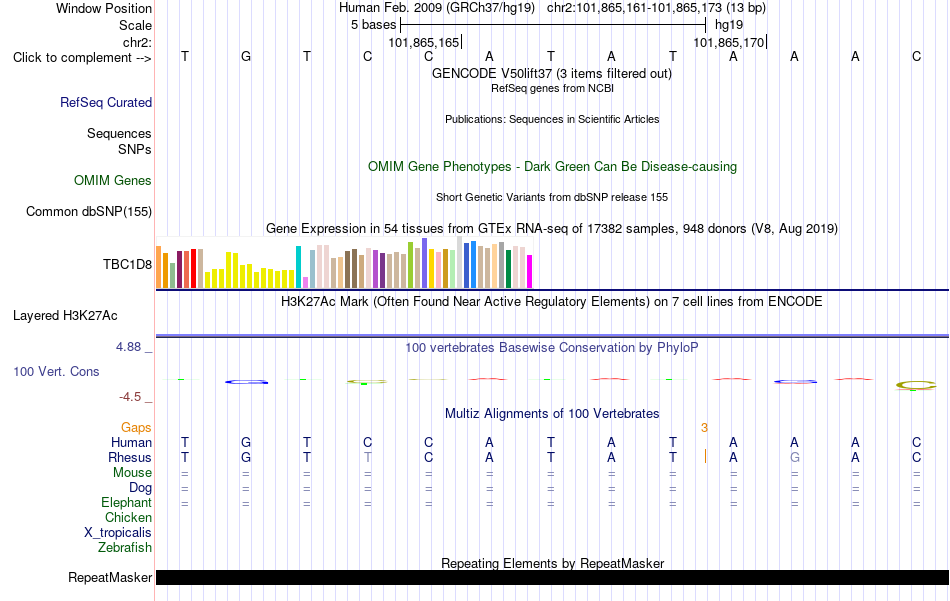This screenshot has height=601, width=950.
Task: Click 'Repeating Elements by RepeatMasker' title
Action: 553,563
